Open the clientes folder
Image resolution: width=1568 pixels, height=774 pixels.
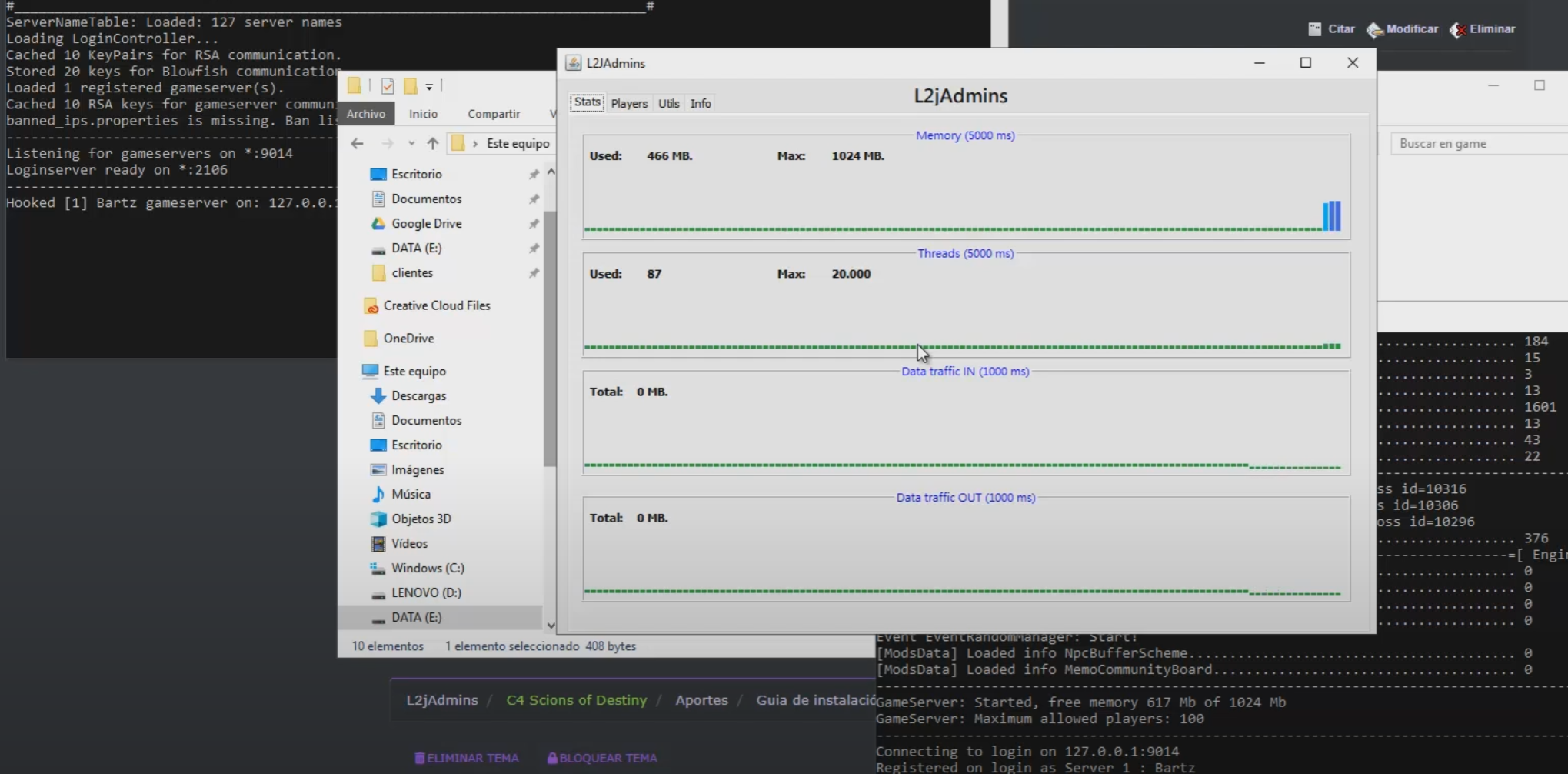(412, 272)
